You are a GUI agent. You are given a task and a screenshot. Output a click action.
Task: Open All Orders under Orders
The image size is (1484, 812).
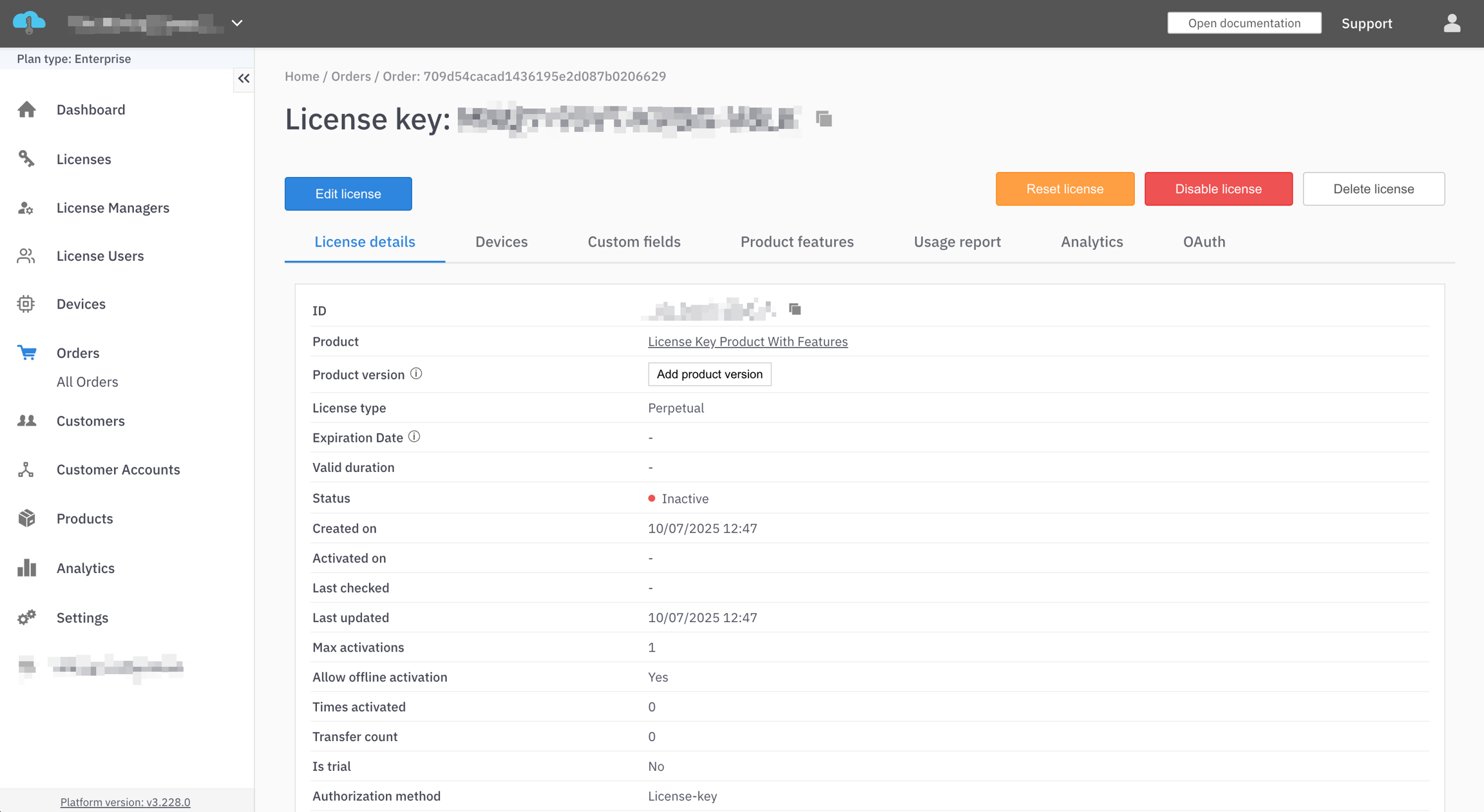point(87,382)
